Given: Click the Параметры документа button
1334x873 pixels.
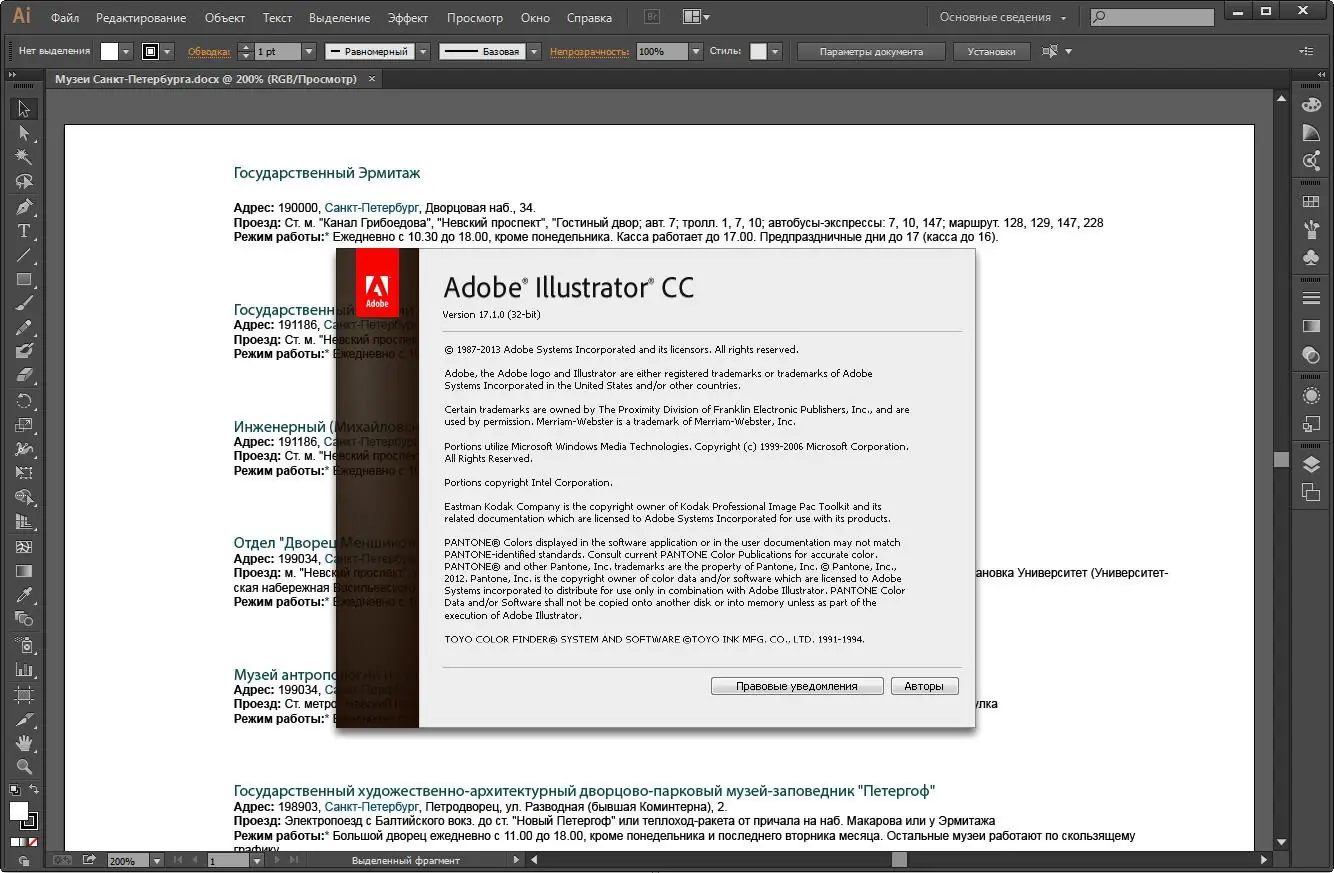Looking at the screenshot, I should (x=871, y=51).
